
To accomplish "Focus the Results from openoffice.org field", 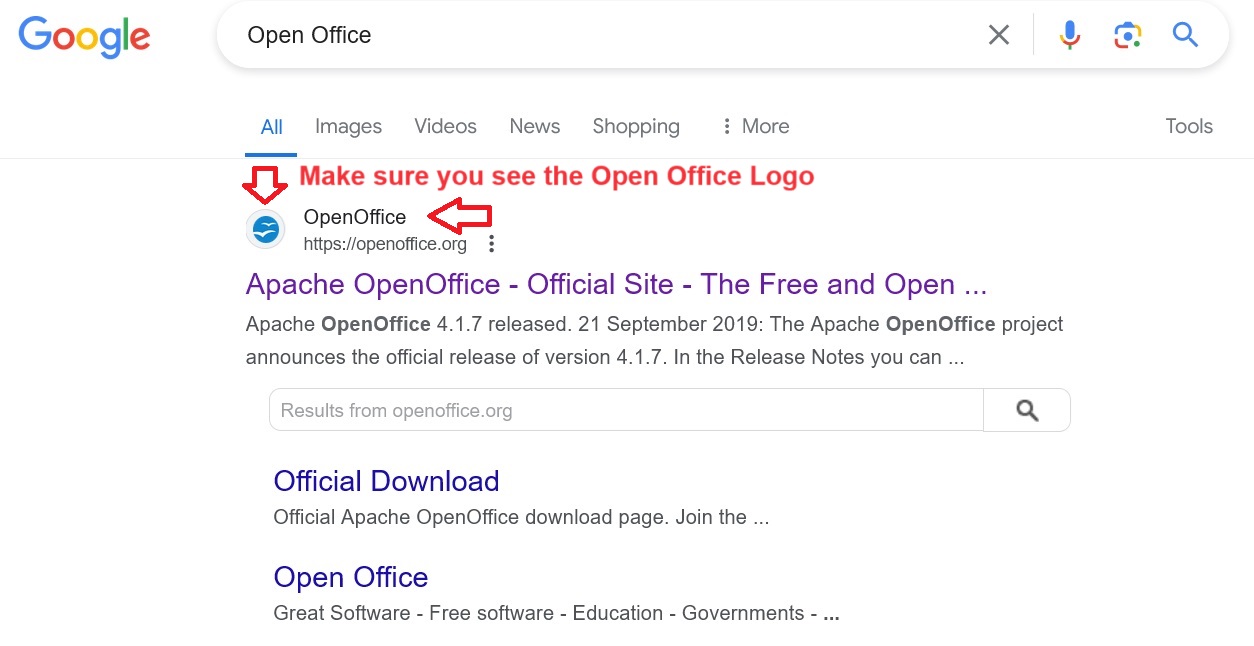I will [x=625, y=410].
